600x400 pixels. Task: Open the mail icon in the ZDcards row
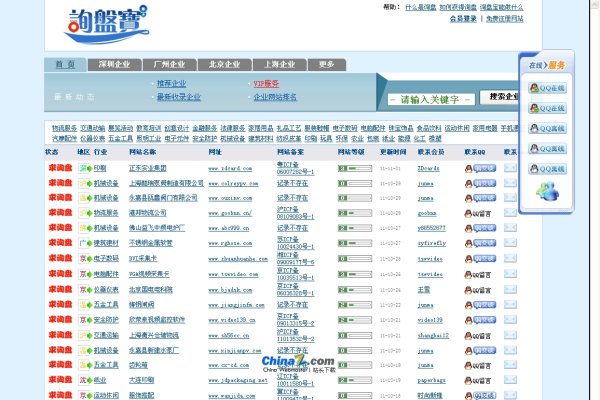coord(510,168)
